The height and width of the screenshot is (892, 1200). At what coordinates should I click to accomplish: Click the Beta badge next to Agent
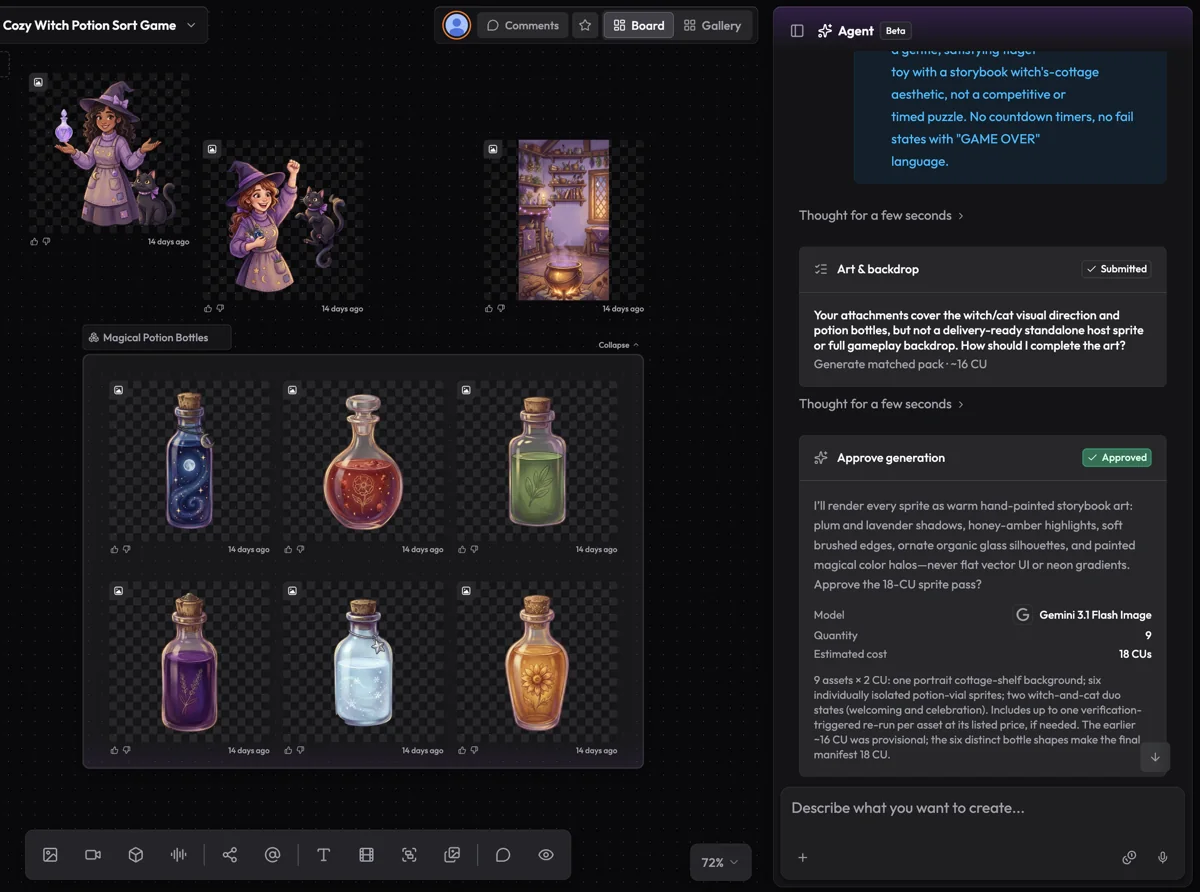click(896, 31)
